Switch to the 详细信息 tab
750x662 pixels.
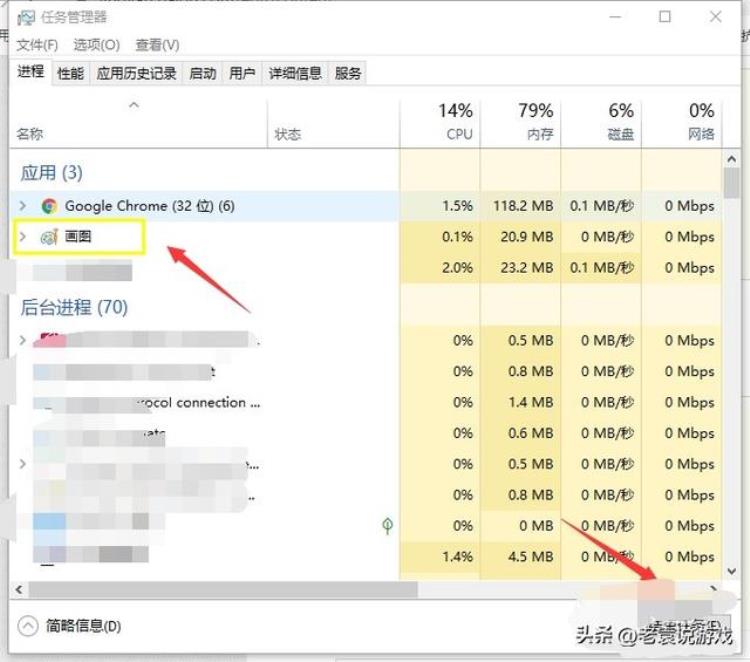tap(295, 73)
